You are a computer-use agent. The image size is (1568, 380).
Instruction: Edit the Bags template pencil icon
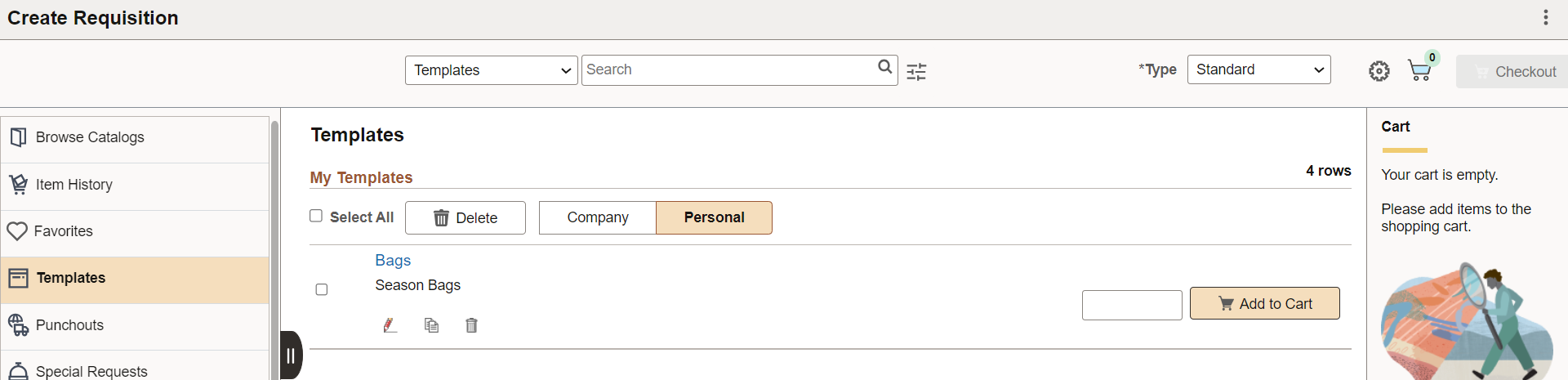point(390,325)
